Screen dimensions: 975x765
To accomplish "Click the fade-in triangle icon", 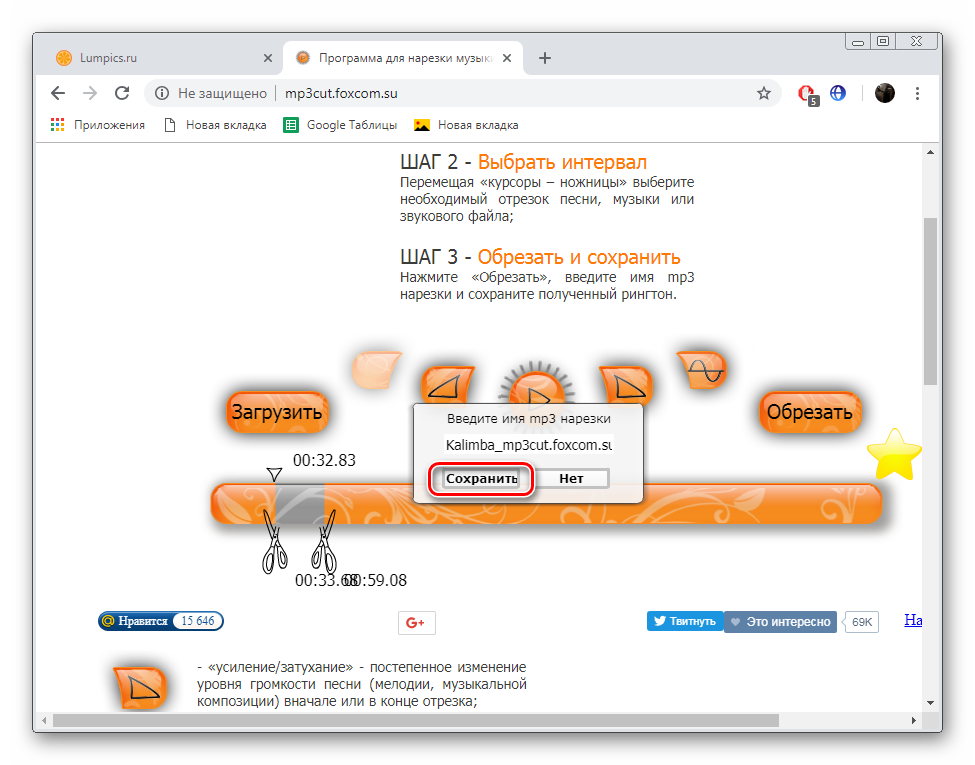I will [446, 385].
